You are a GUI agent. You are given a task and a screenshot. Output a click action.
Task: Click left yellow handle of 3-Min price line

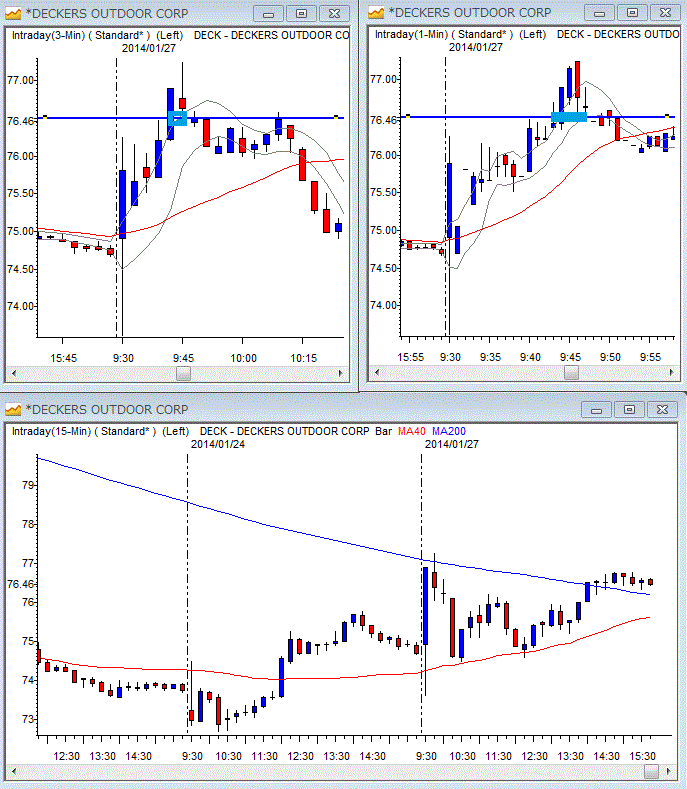[45, 117]
